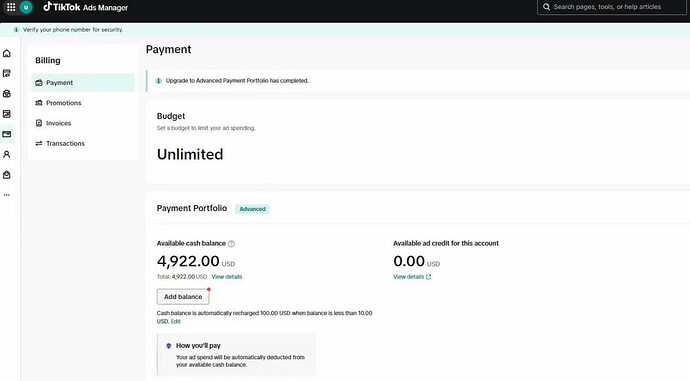
Task: Select Invoices in Billing menu
Action: tap(83, 123)
